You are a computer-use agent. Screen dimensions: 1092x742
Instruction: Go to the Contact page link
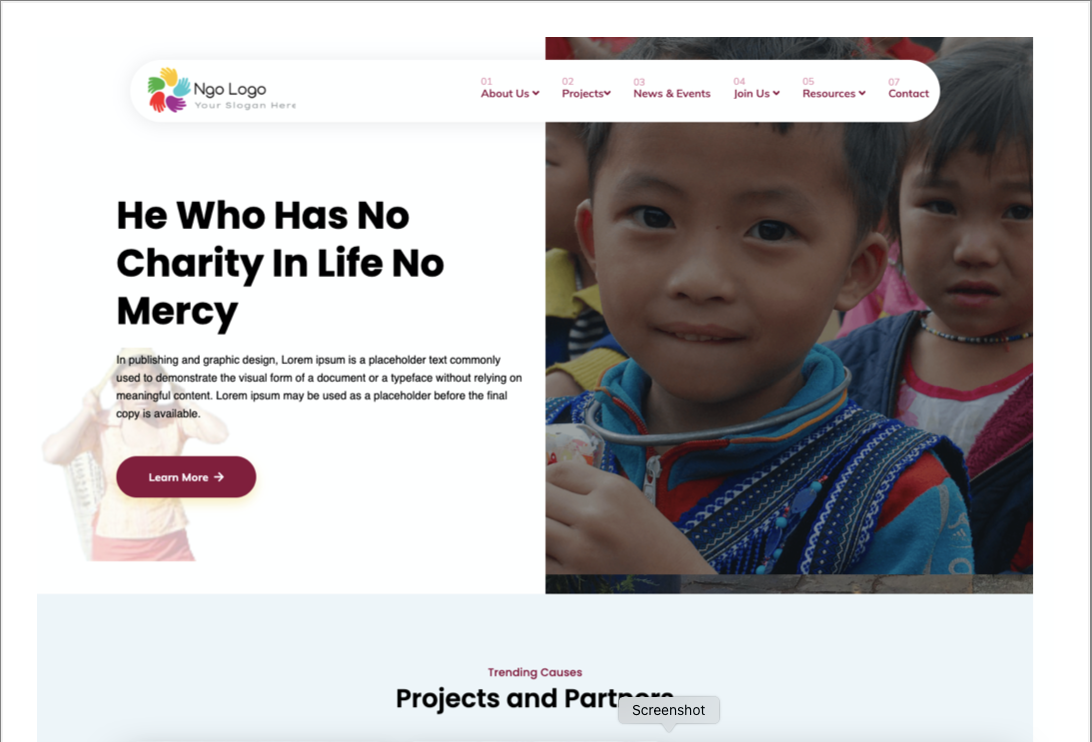pyautogui.click(x=908, y=93)
